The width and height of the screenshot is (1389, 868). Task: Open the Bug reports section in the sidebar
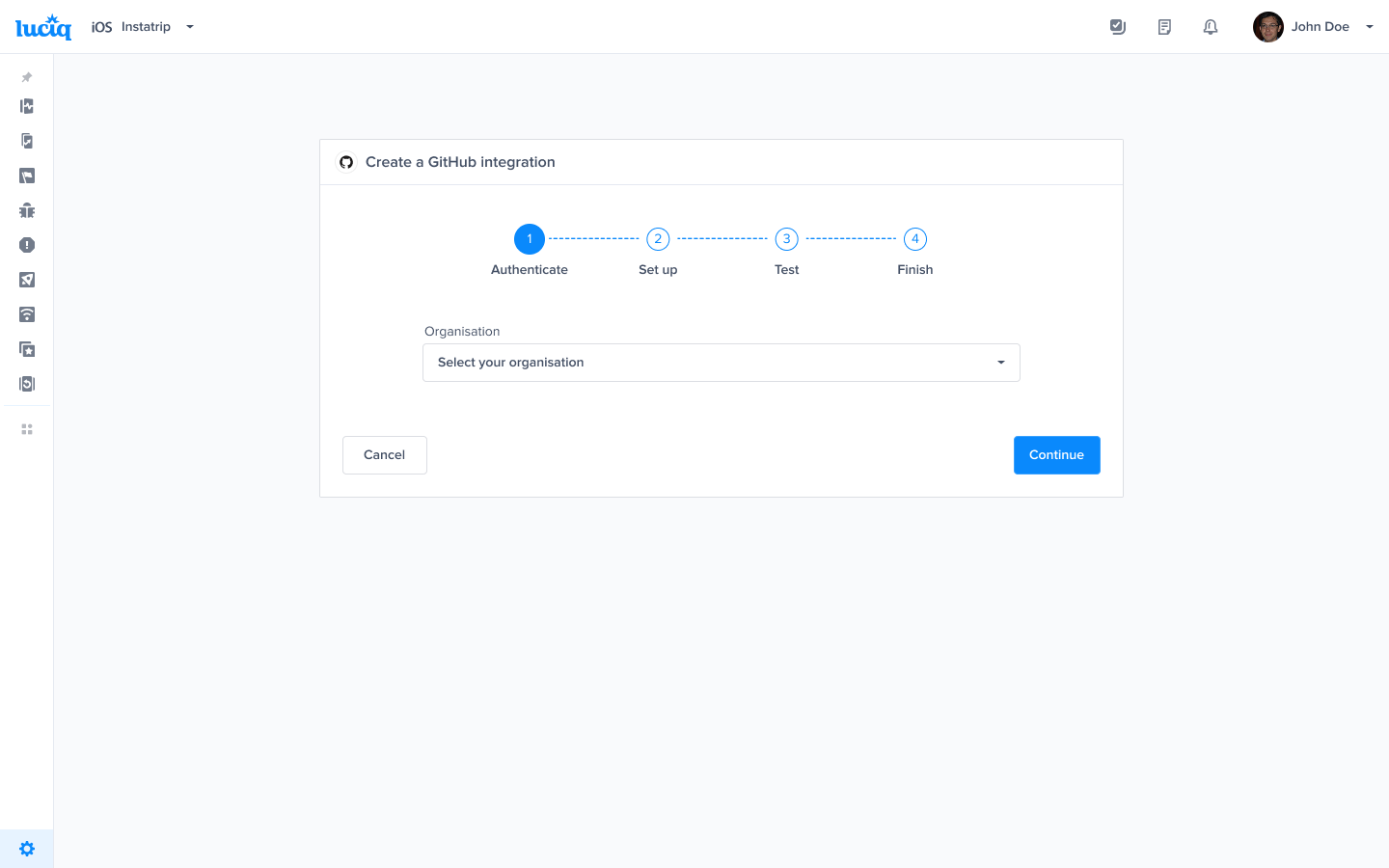pos(26,209)
